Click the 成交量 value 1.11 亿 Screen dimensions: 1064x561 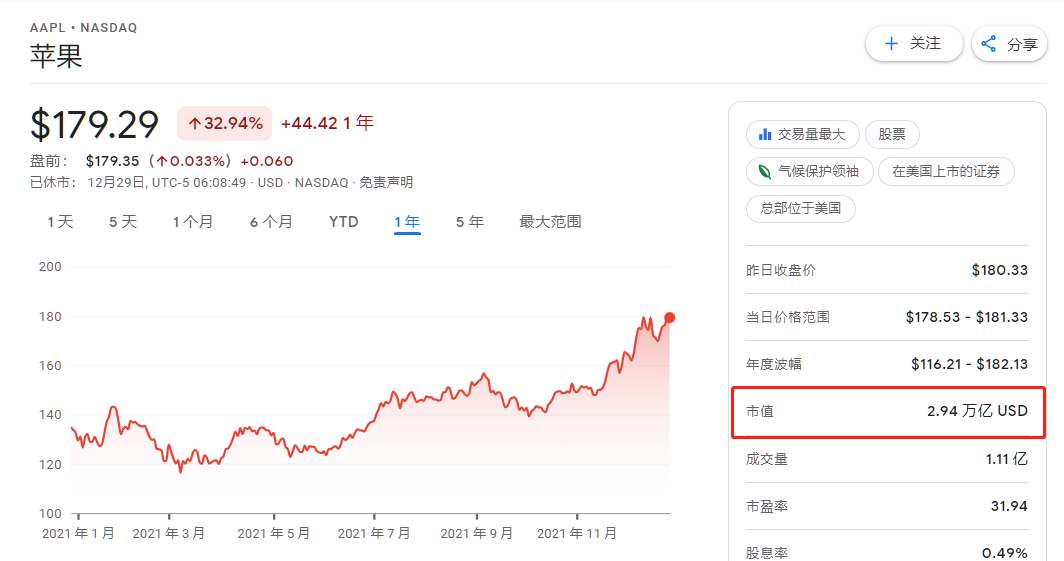pos(1006,459)
